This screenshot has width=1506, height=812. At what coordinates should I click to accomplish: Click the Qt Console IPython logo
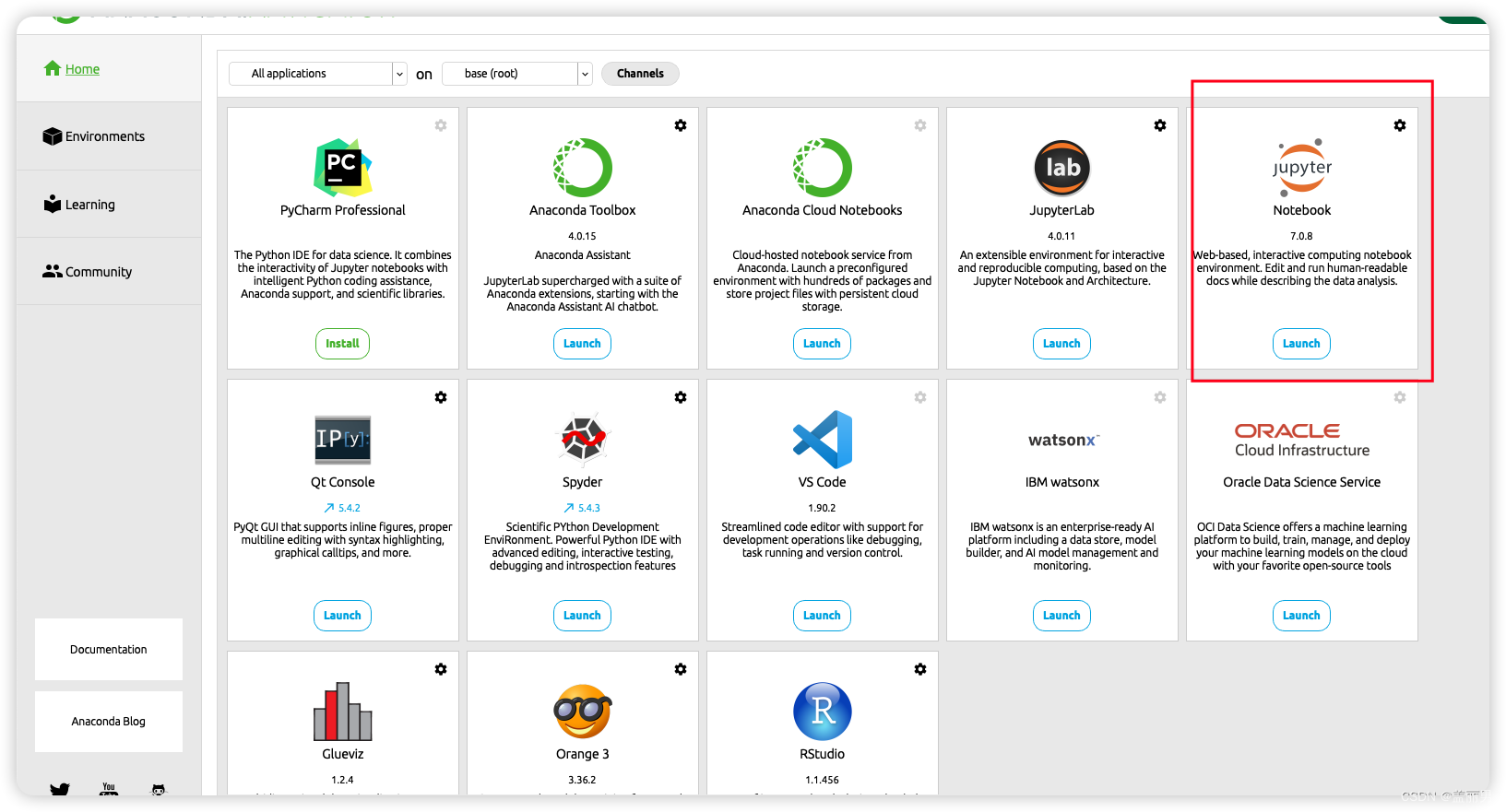[x=343, y=440]
